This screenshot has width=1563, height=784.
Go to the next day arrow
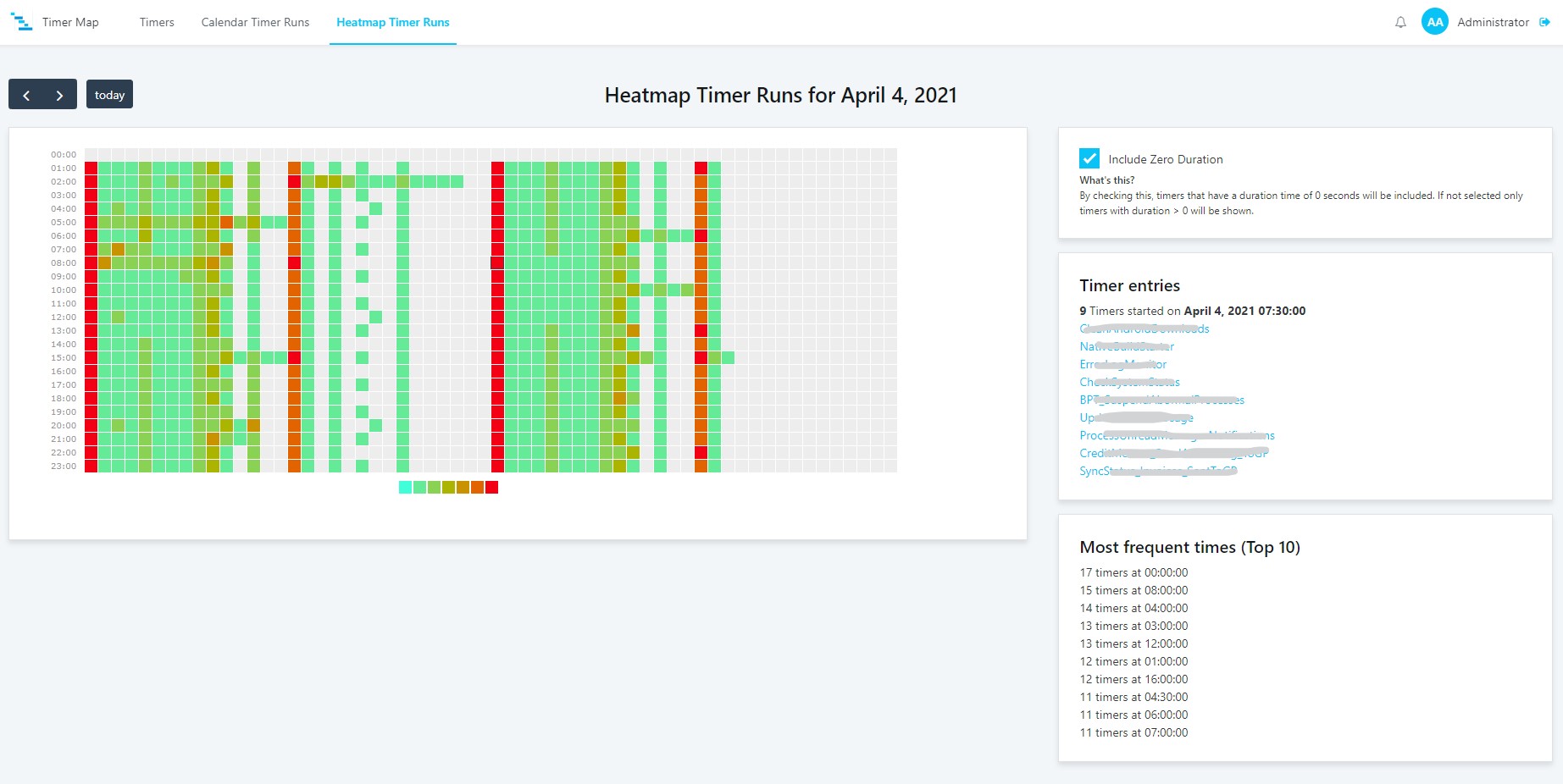(x=59, y=95)
